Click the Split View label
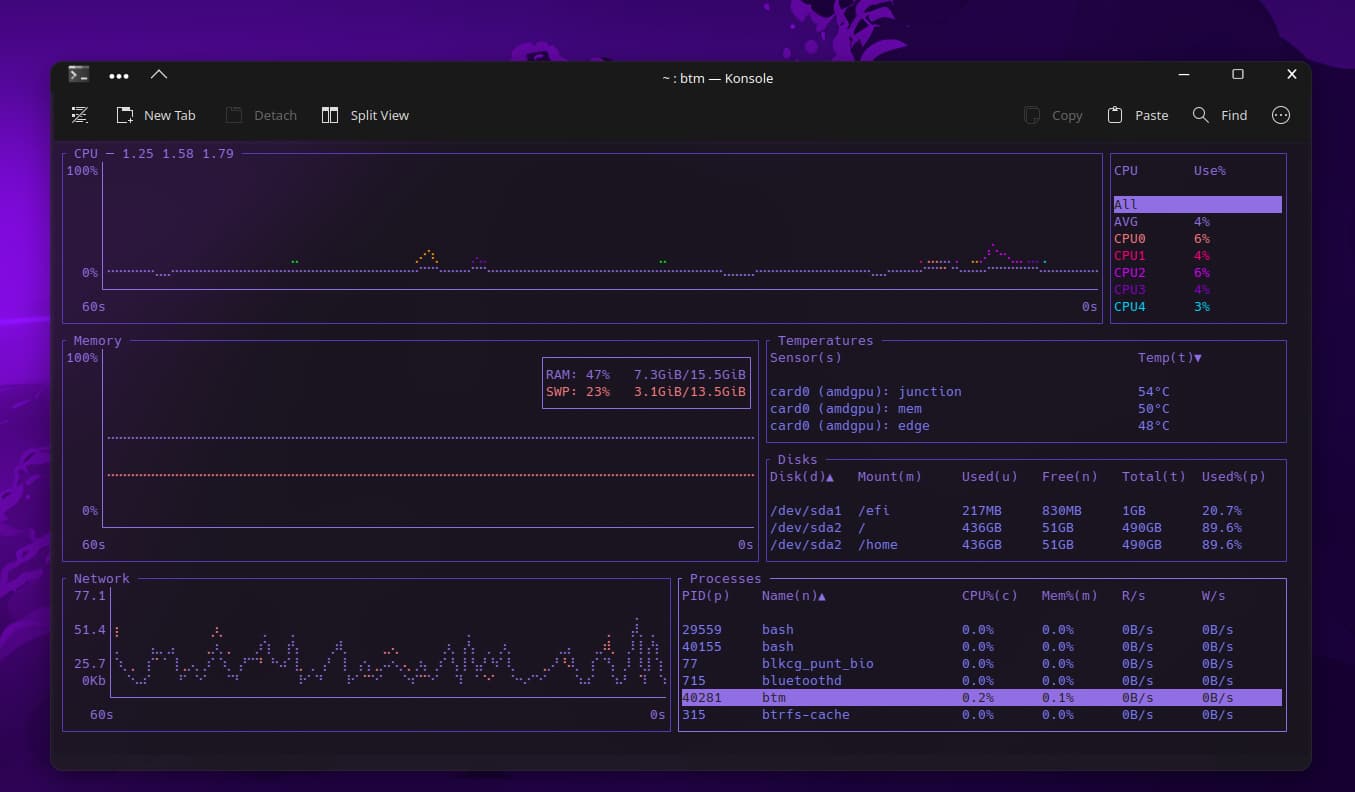The width and height of the screenshot is (1355, 792). click(x=380, y=115)
